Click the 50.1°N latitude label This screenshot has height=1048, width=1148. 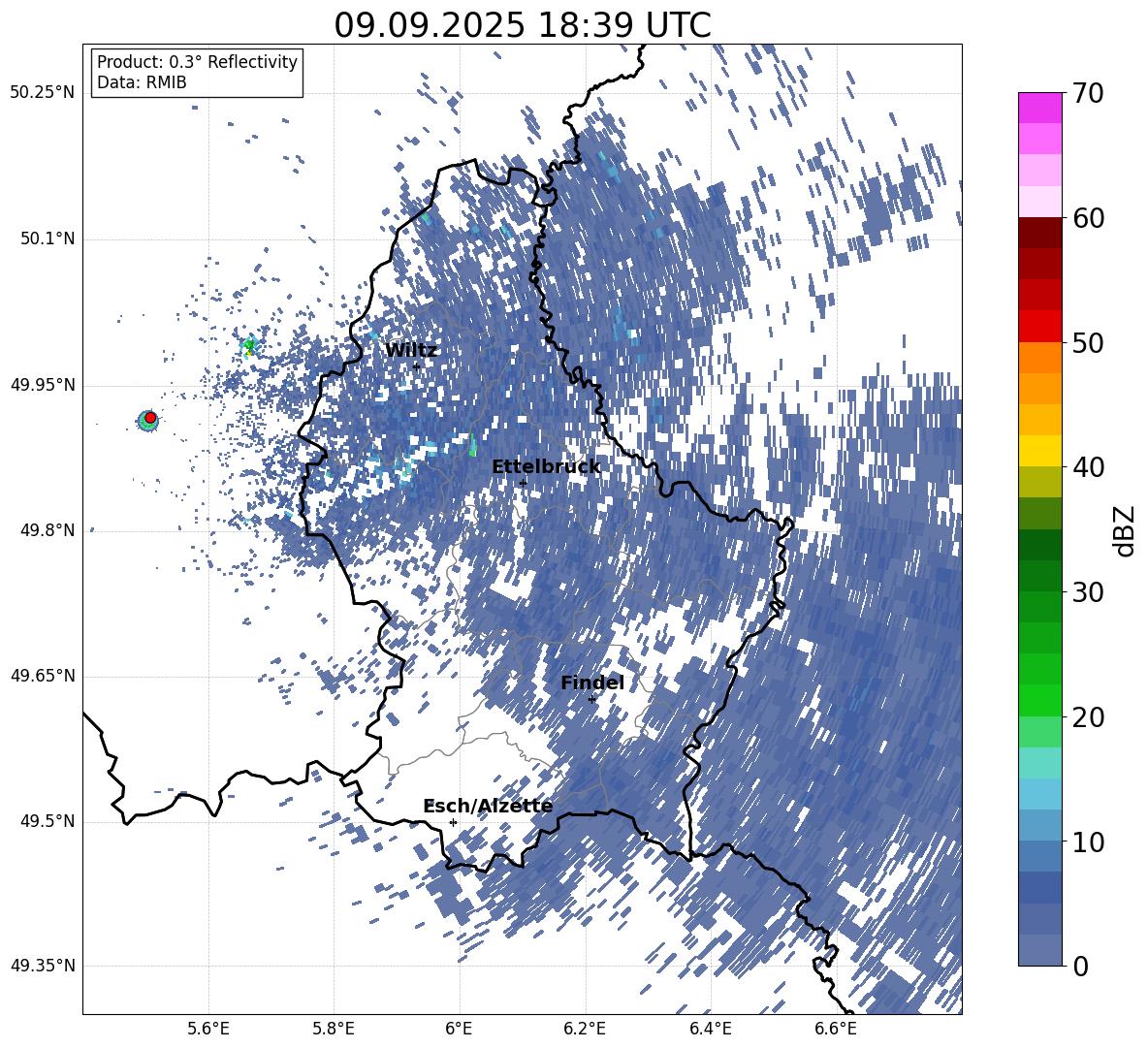47,239
